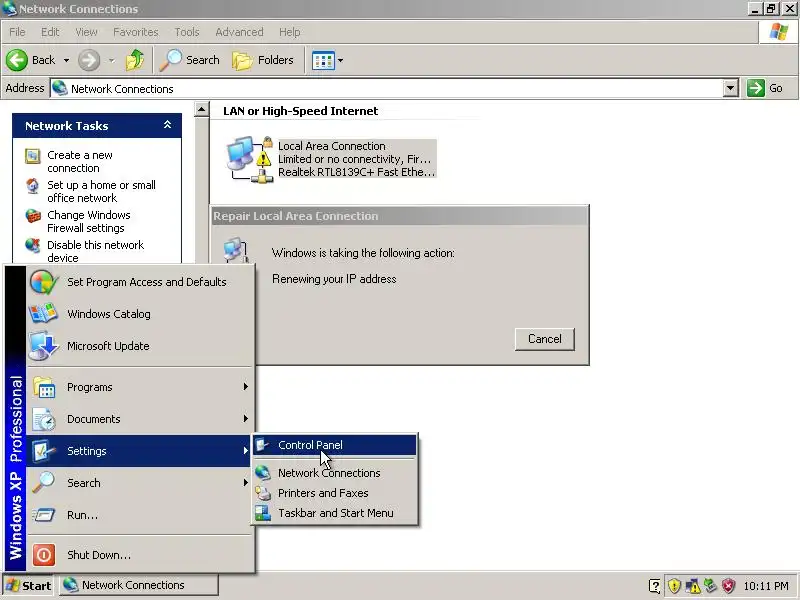Open Microsoft Update from Start menu

[x=140, y=346]
